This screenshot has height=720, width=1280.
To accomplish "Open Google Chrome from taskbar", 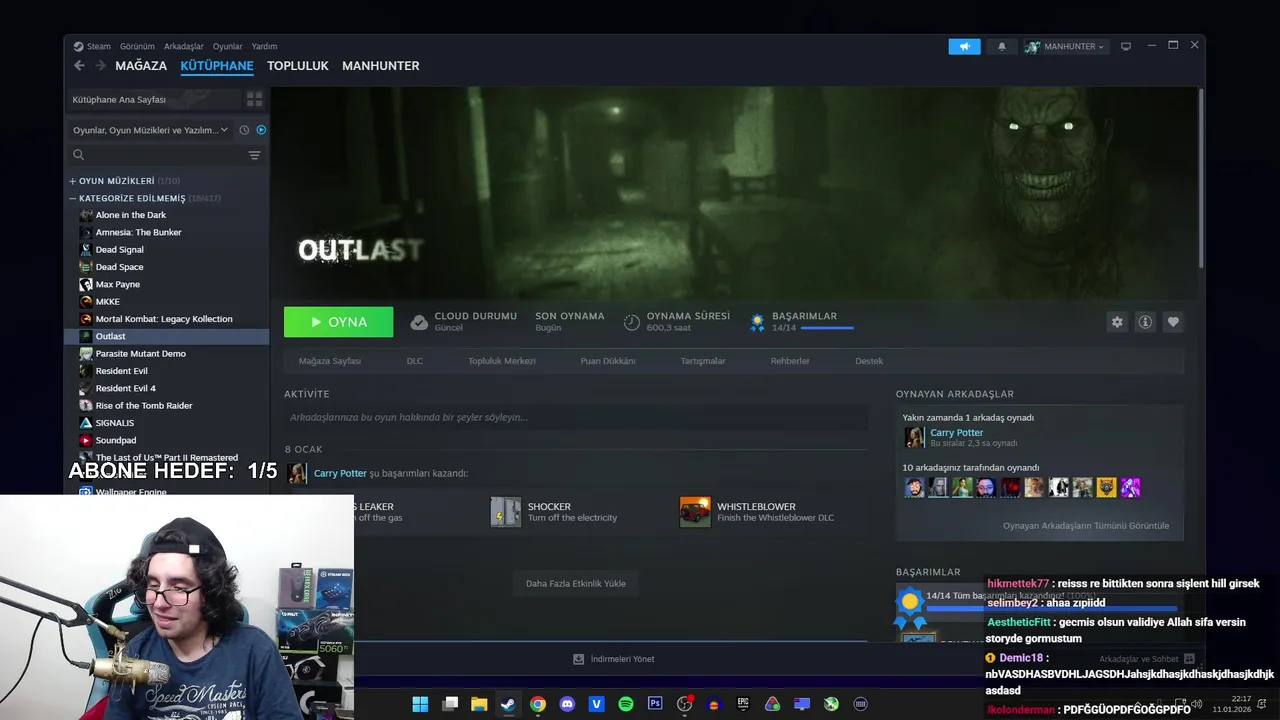I will (x=538, y=704).
